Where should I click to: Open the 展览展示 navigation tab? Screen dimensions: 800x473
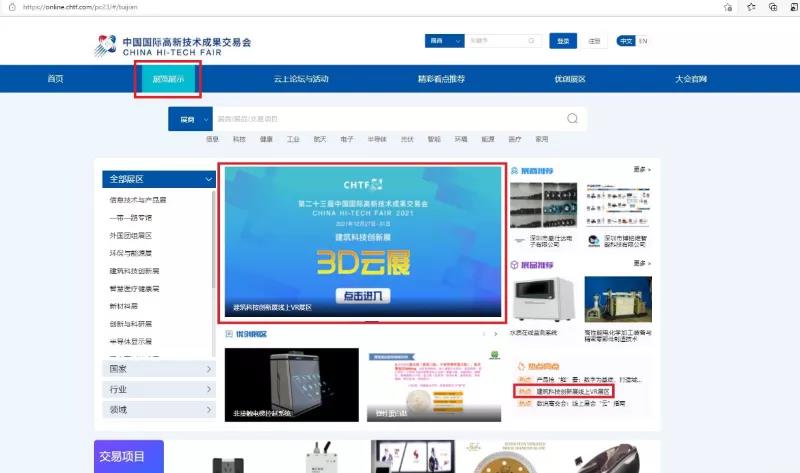click(x=168, y=79)
